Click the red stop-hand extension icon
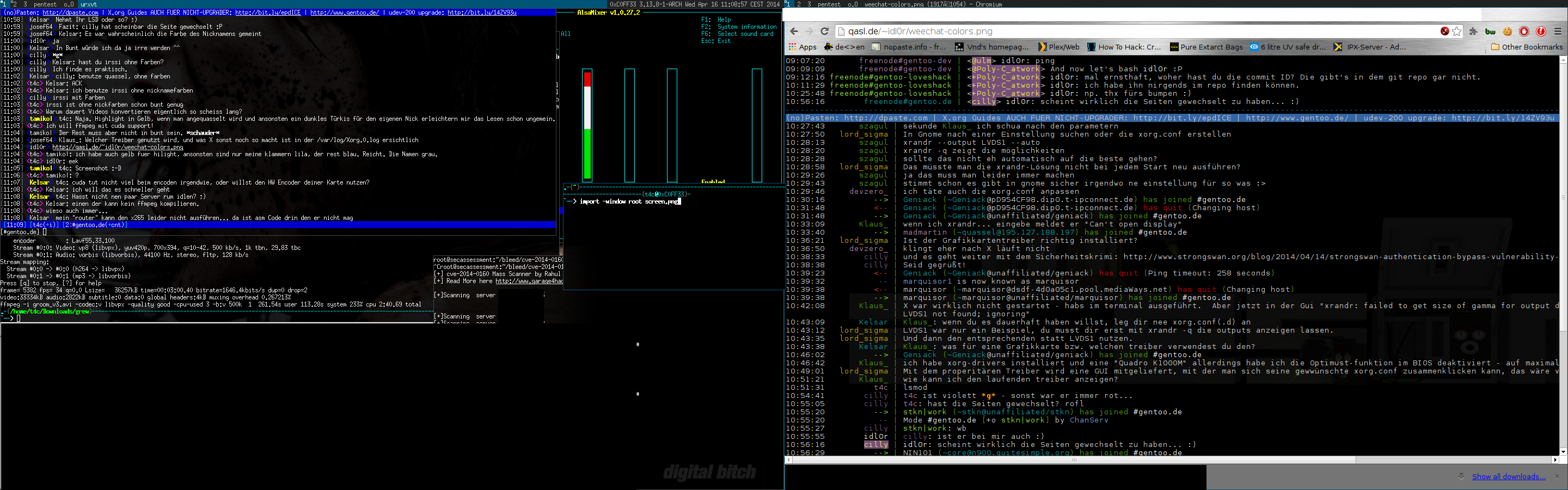 [1524, 31]
